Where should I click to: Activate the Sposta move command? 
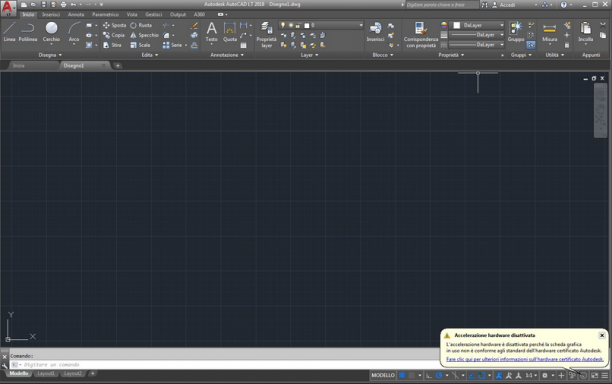point(114,25)
